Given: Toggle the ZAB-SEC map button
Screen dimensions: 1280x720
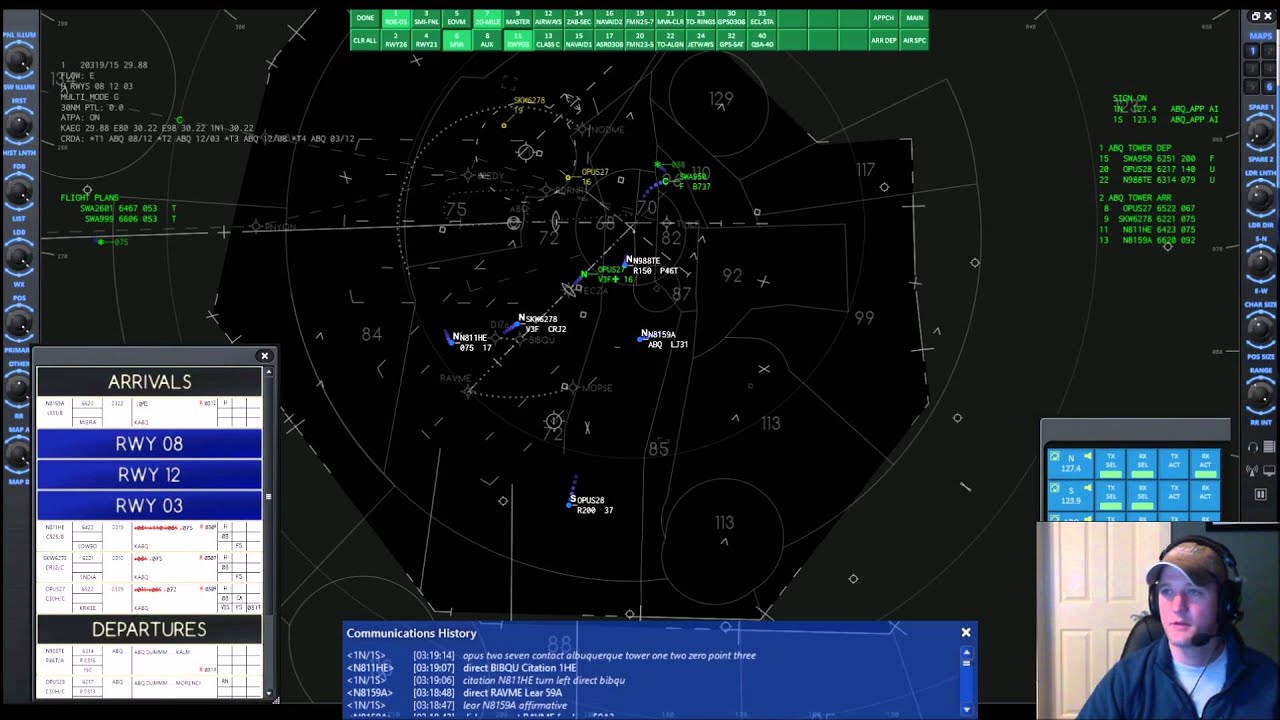Looking at the screenshot, I should click(x=578, y=19).
